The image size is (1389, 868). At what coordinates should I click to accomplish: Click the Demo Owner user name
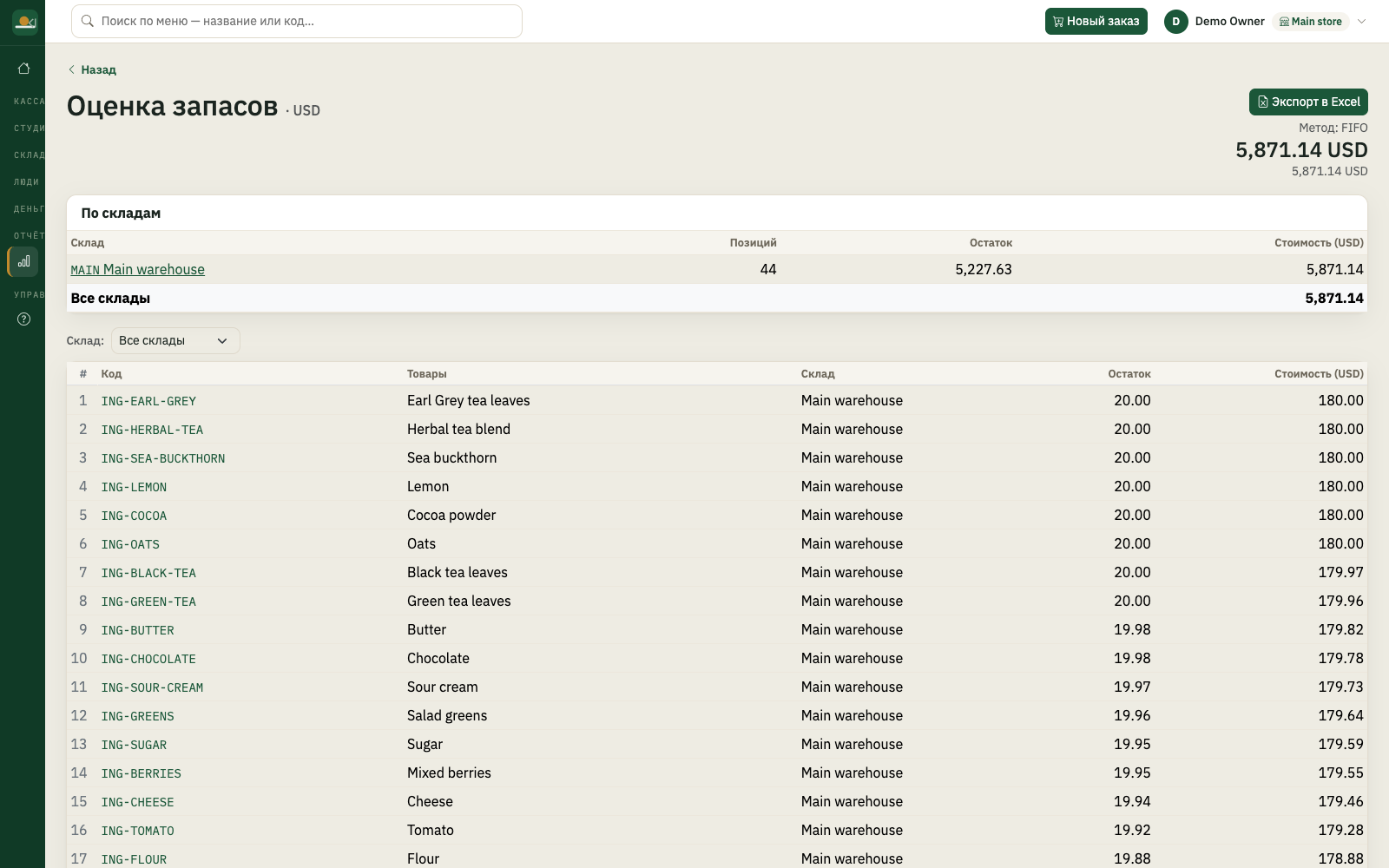pos(1229,22)
